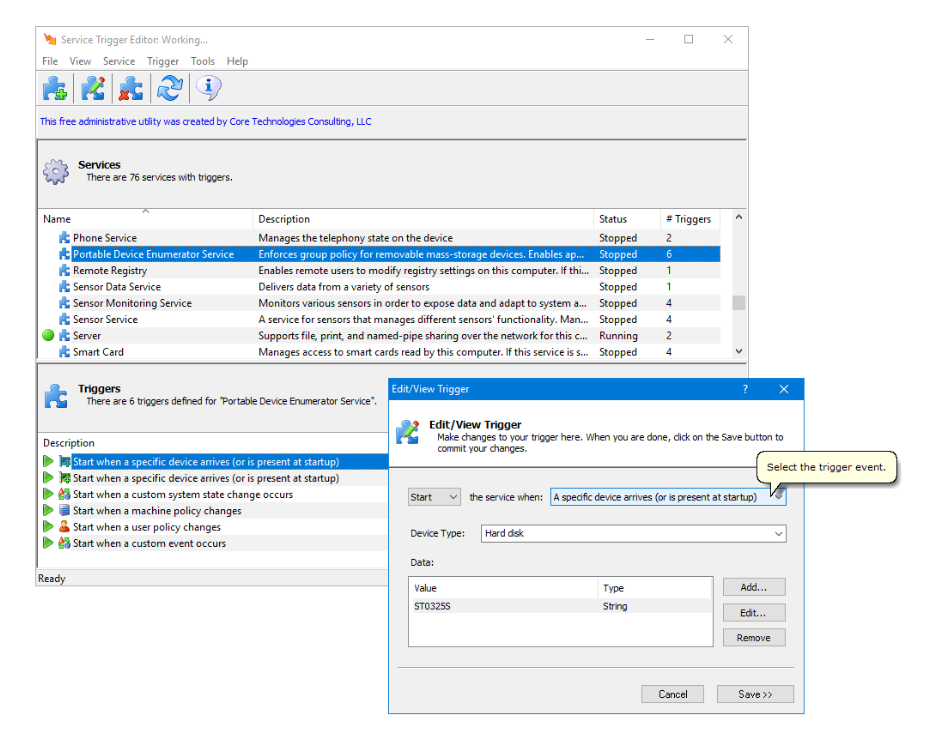Click the Delete Trigger toolbar icon
Screen dimensions: 948x741
tap(130, 88)
